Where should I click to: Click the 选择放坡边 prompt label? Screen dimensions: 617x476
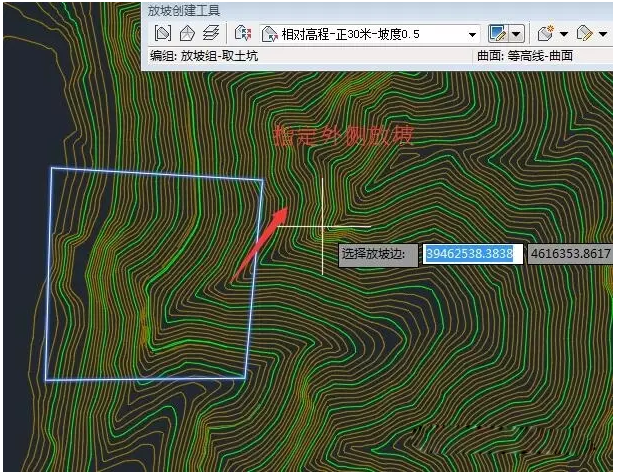[373, 254]
